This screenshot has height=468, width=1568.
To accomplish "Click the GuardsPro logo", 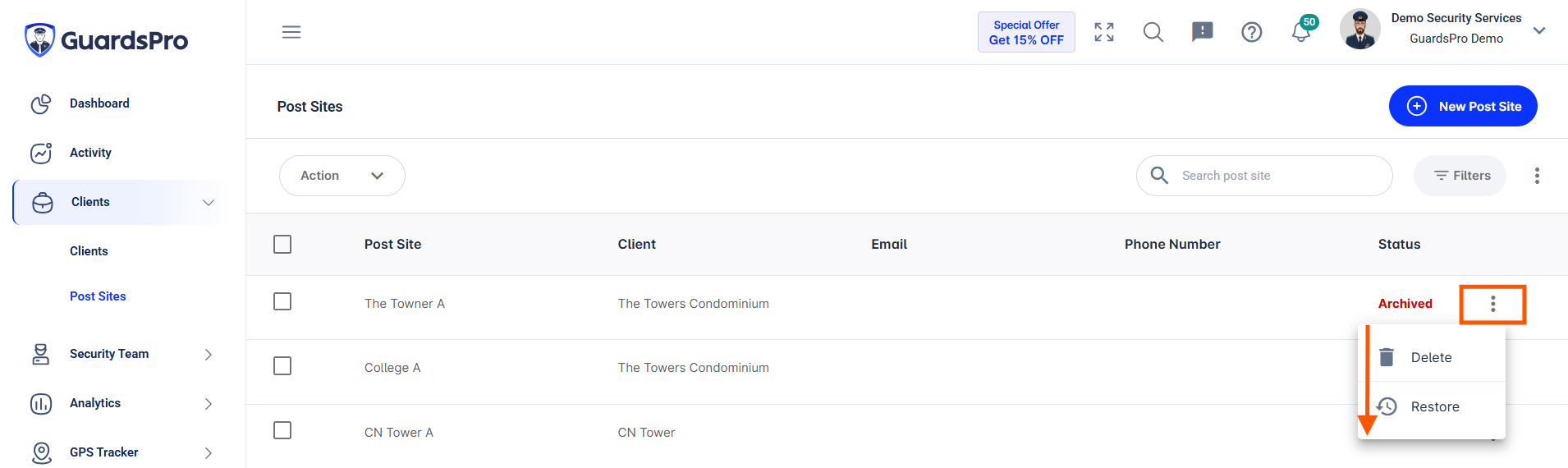I will pos(107,39).
